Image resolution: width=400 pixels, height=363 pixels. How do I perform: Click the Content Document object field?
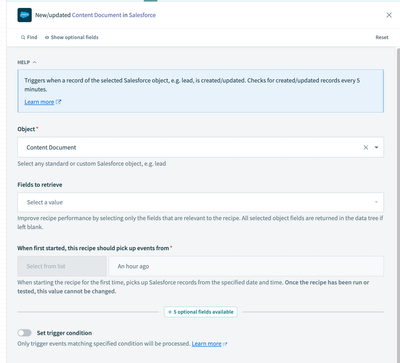pos(200,147)
